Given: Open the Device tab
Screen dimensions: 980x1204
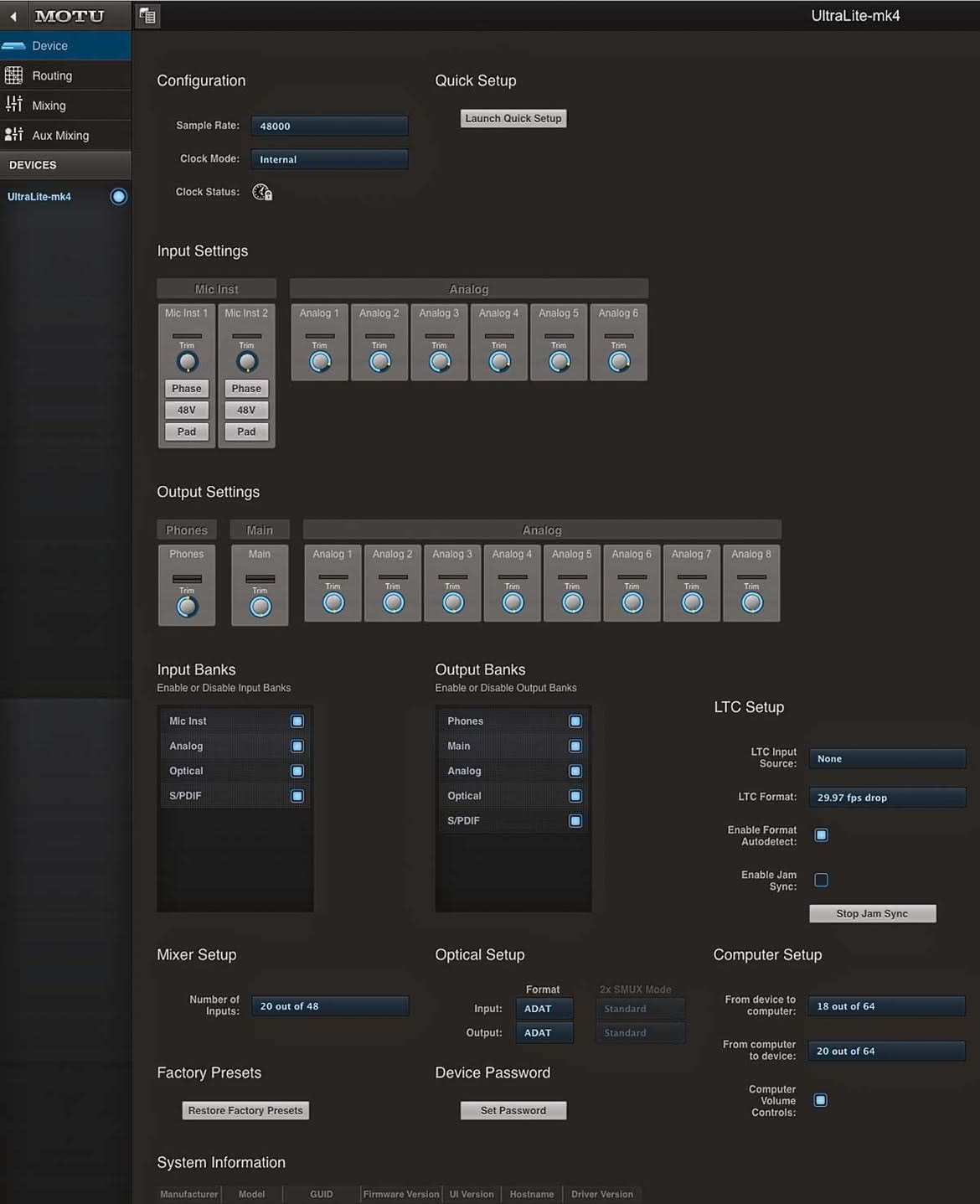Looking at the screenshot, I should point(65,46).
